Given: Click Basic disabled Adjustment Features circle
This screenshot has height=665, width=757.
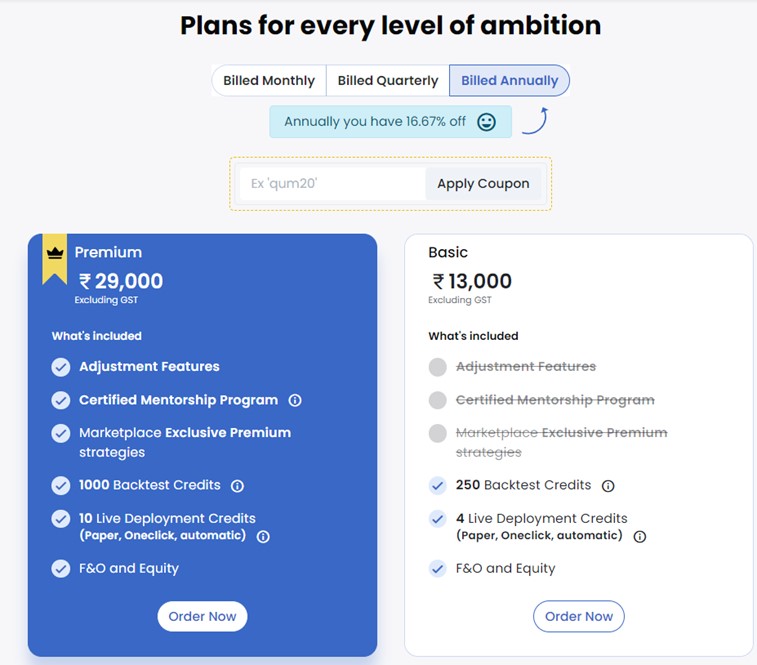Looking at the screenshot, I should (x=437, y=367).
